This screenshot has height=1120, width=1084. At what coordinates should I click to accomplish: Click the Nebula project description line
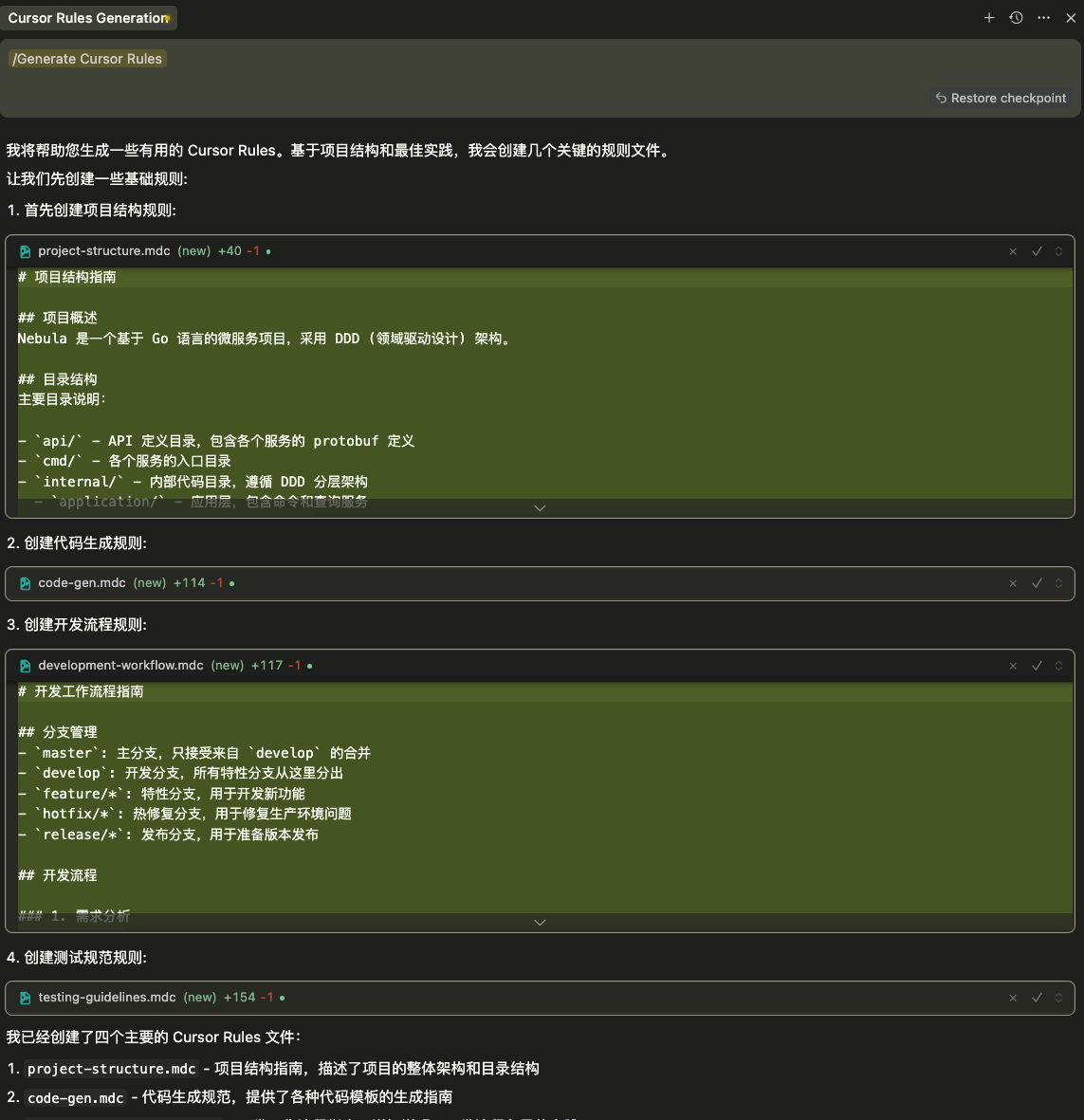(266, 339)
